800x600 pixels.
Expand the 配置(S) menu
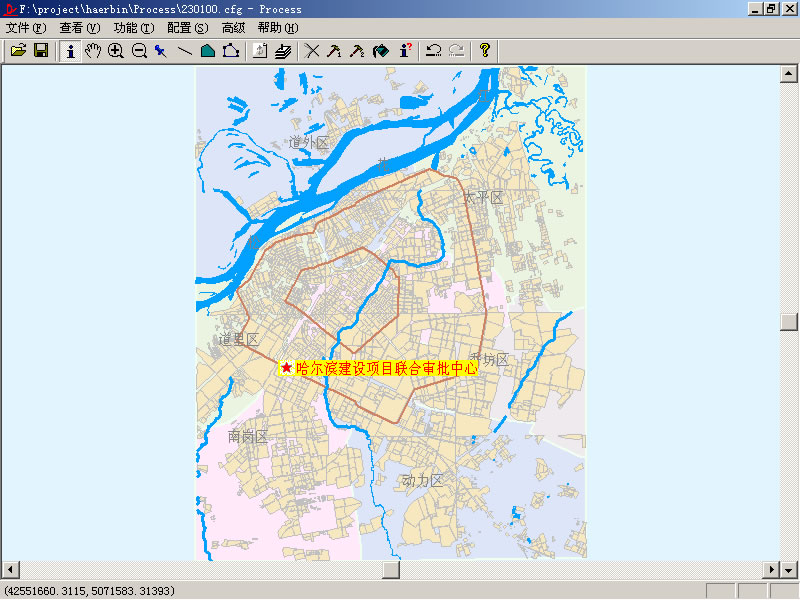188,28
